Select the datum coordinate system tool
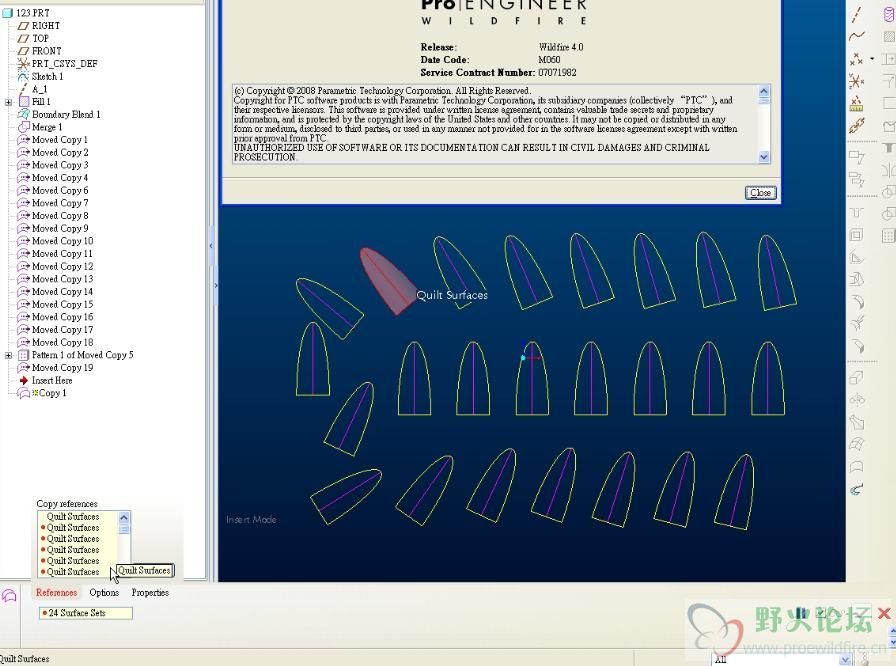 (x=856, y=82)
